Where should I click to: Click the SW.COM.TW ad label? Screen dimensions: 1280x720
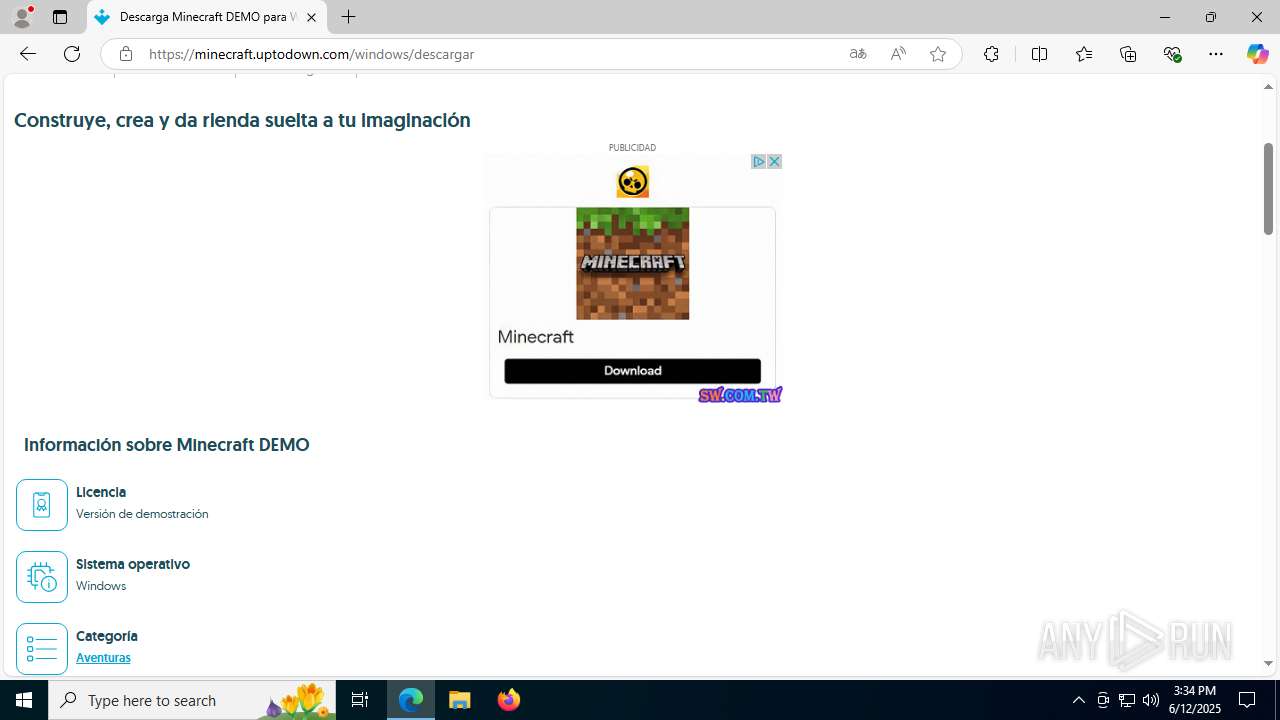(740, 395)
